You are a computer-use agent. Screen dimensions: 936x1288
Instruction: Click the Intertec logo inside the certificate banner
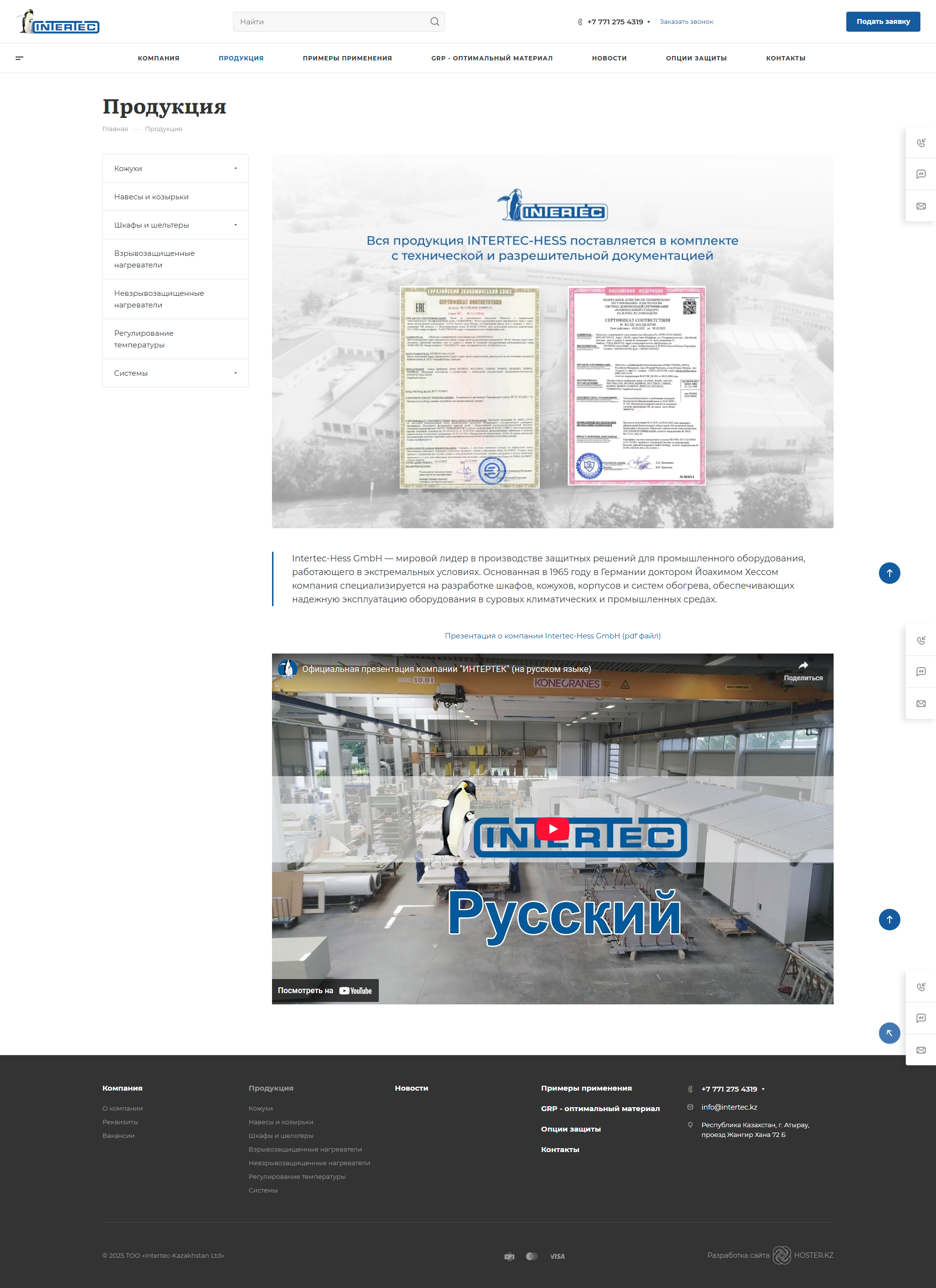[x=552, y=206]
